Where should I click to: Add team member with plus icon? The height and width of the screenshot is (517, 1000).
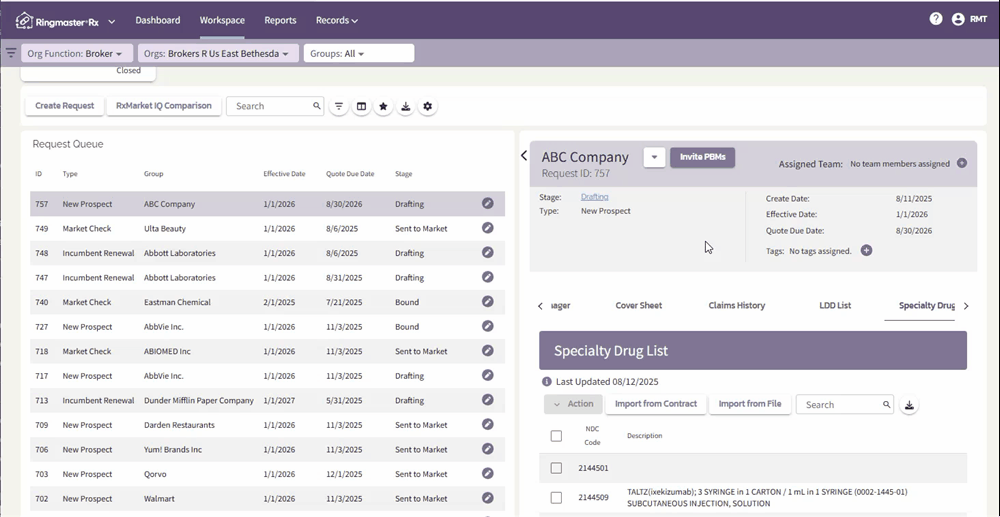[962, 163]
